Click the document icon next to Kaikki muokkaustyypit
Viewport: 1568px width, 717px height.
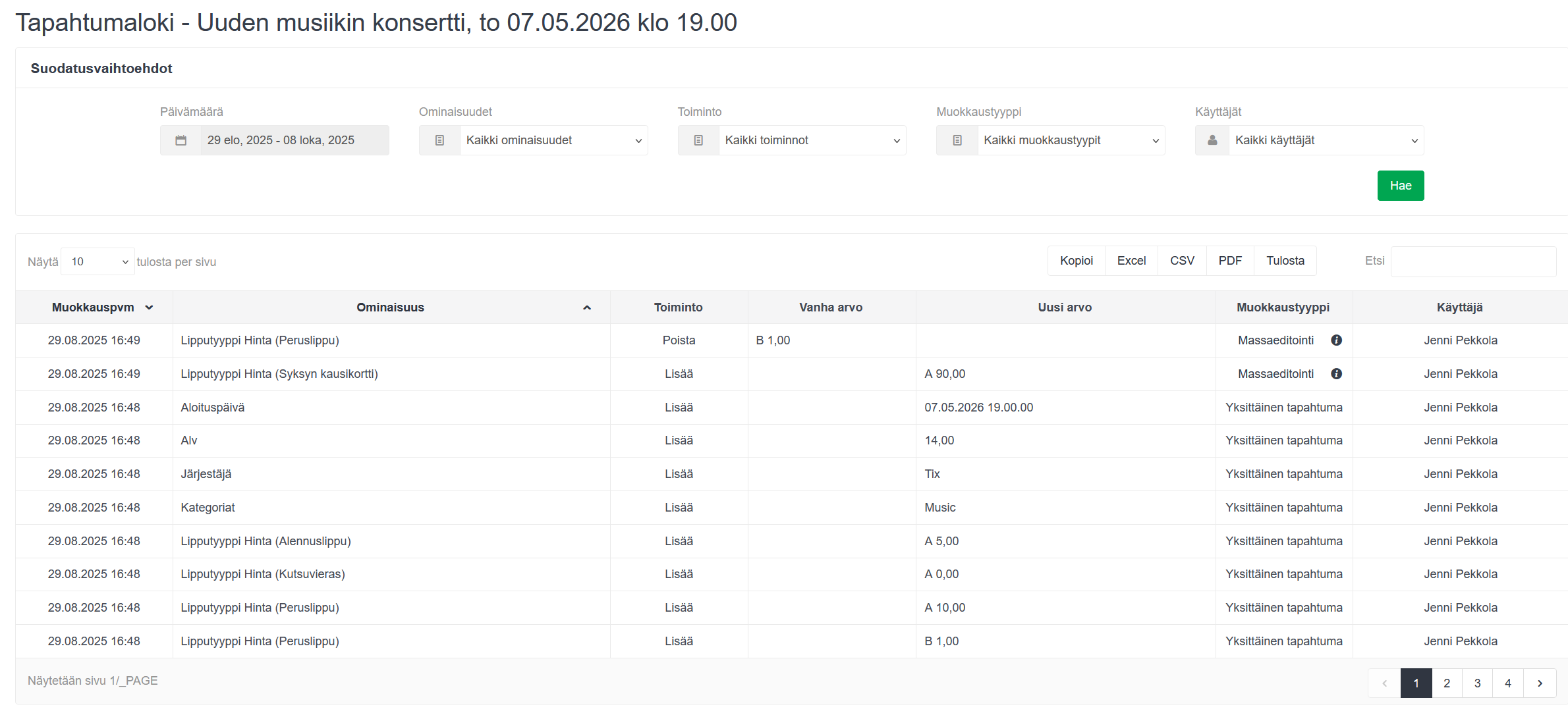tap(957, 140)
